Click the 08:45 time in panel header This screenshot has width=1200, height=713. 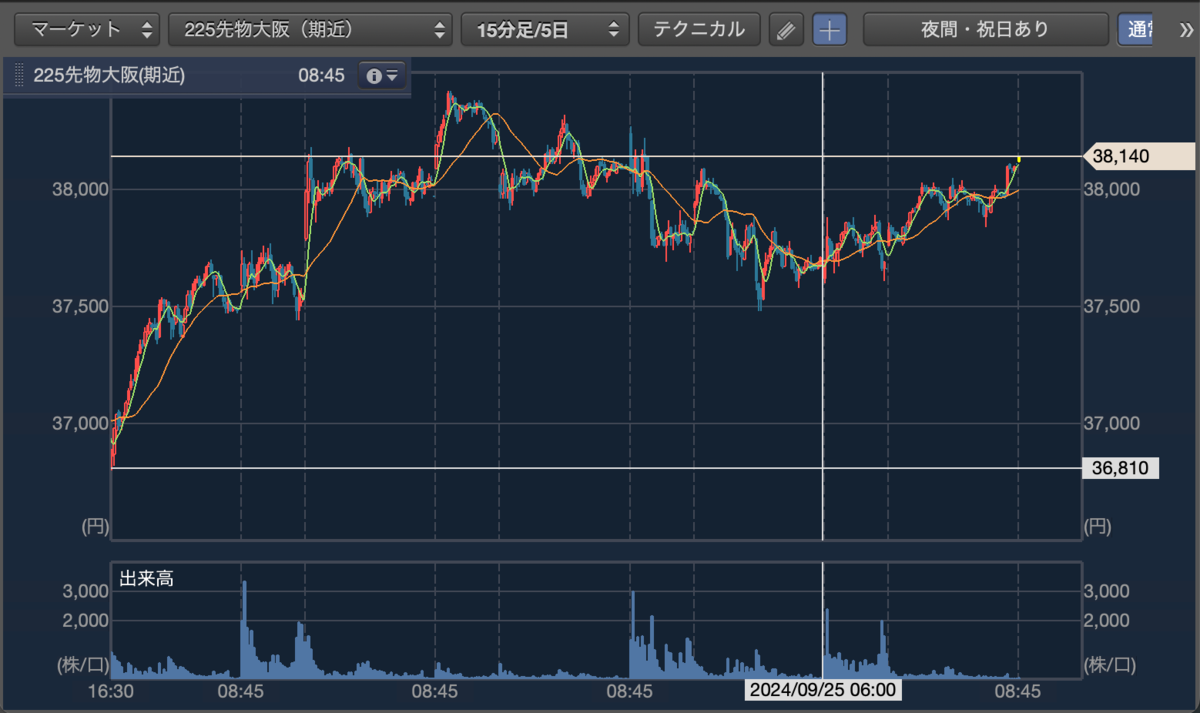320,75
